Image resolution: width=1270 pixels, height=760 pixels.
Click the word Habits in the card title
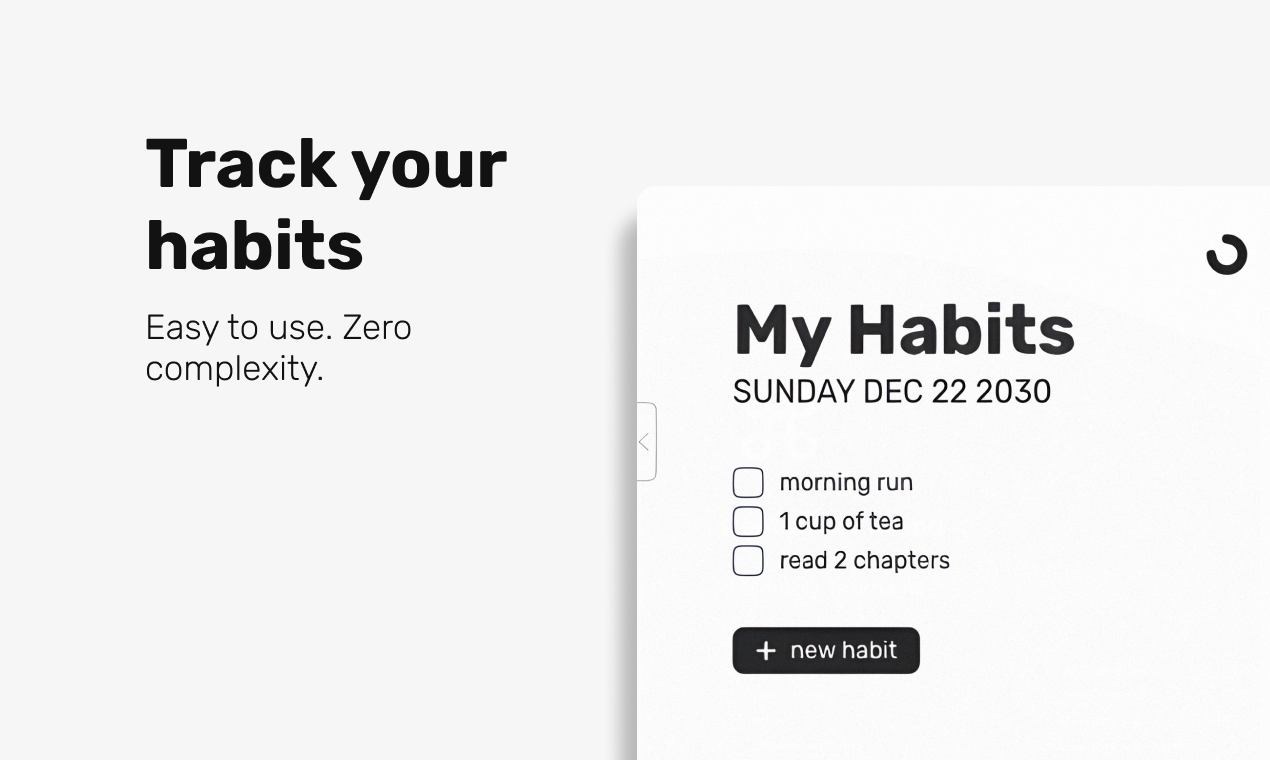(x=961, y=330)
